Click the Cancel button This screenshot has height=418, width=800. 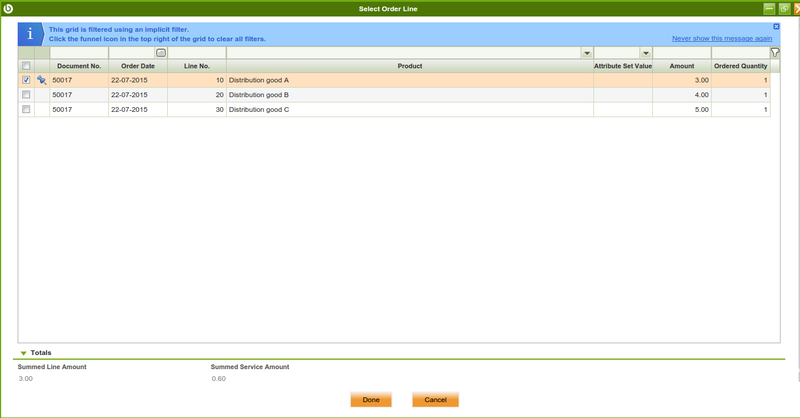(x=435, y=400)
